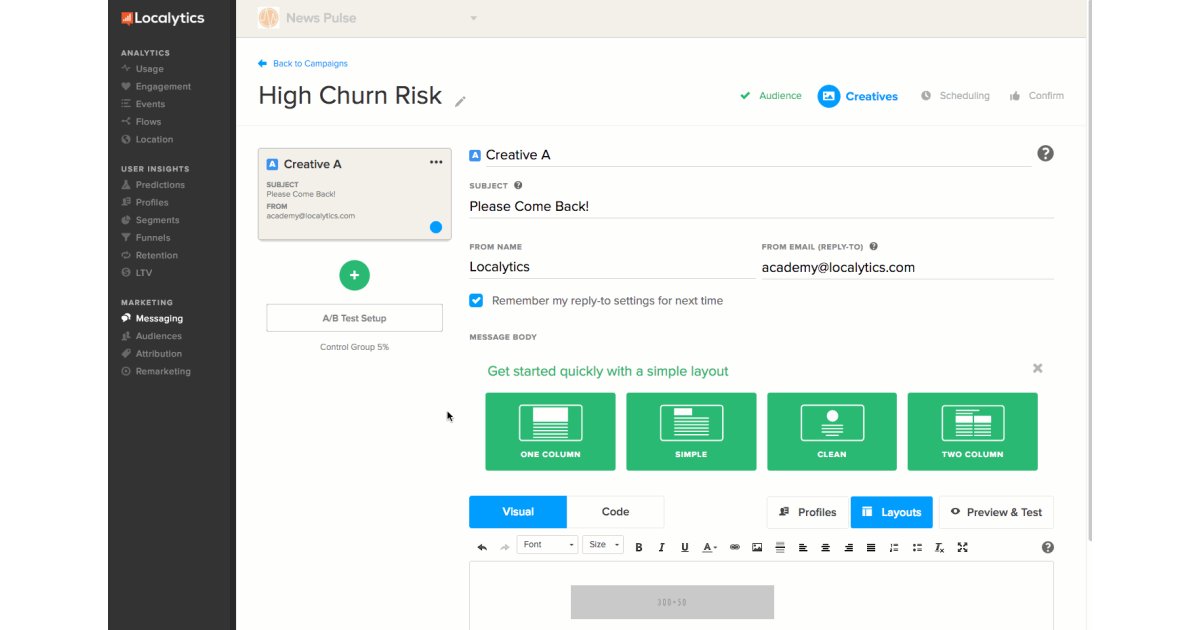The width and height of the screenshot is (1200, 630).
Task: Insert an image using the toolbar icon
Action: [x=757, y=547]
